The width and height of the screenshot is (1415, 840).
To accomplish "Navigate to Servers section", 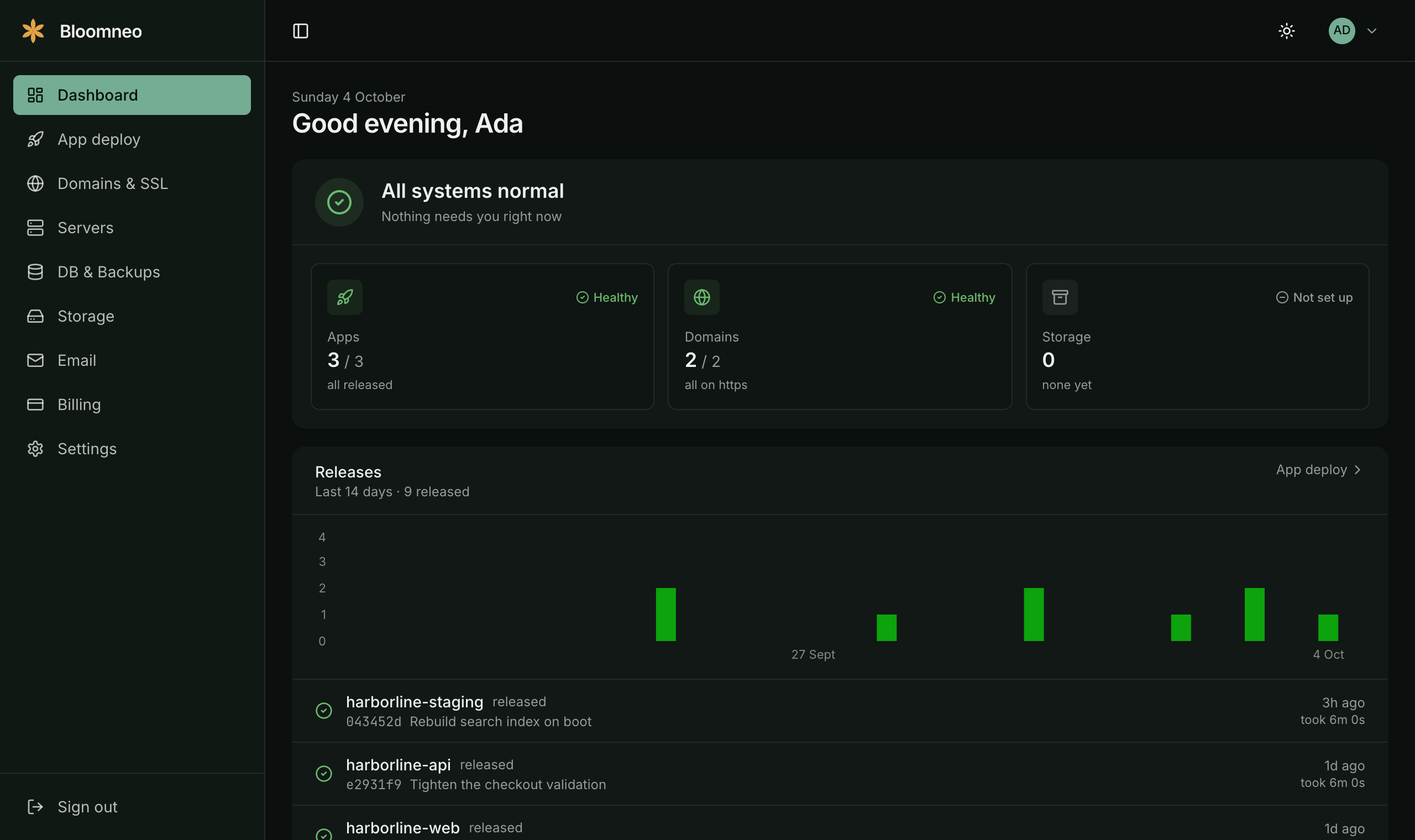I will (132, 228).
